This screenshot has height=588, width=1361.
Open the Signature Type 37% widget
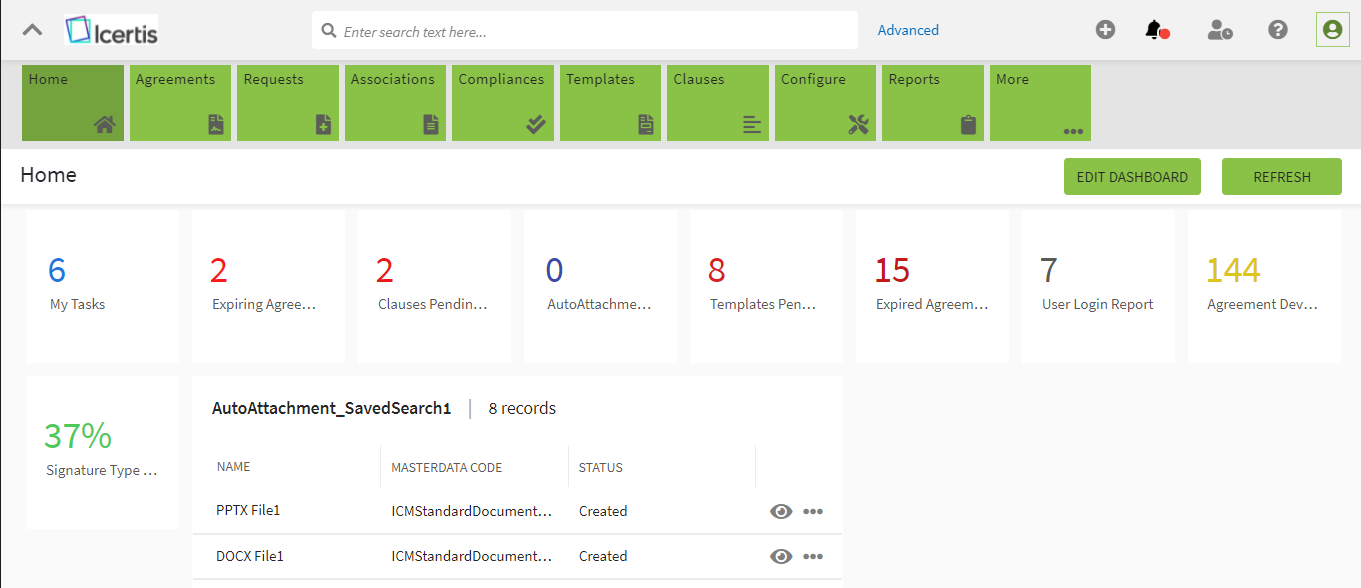tap(102, 452)
